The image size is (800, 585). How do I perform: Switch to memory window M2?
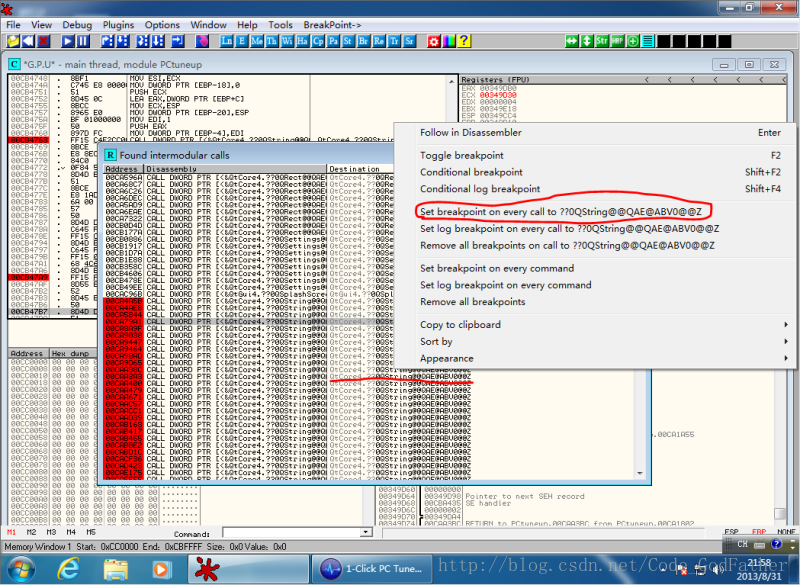click(31, 532)
